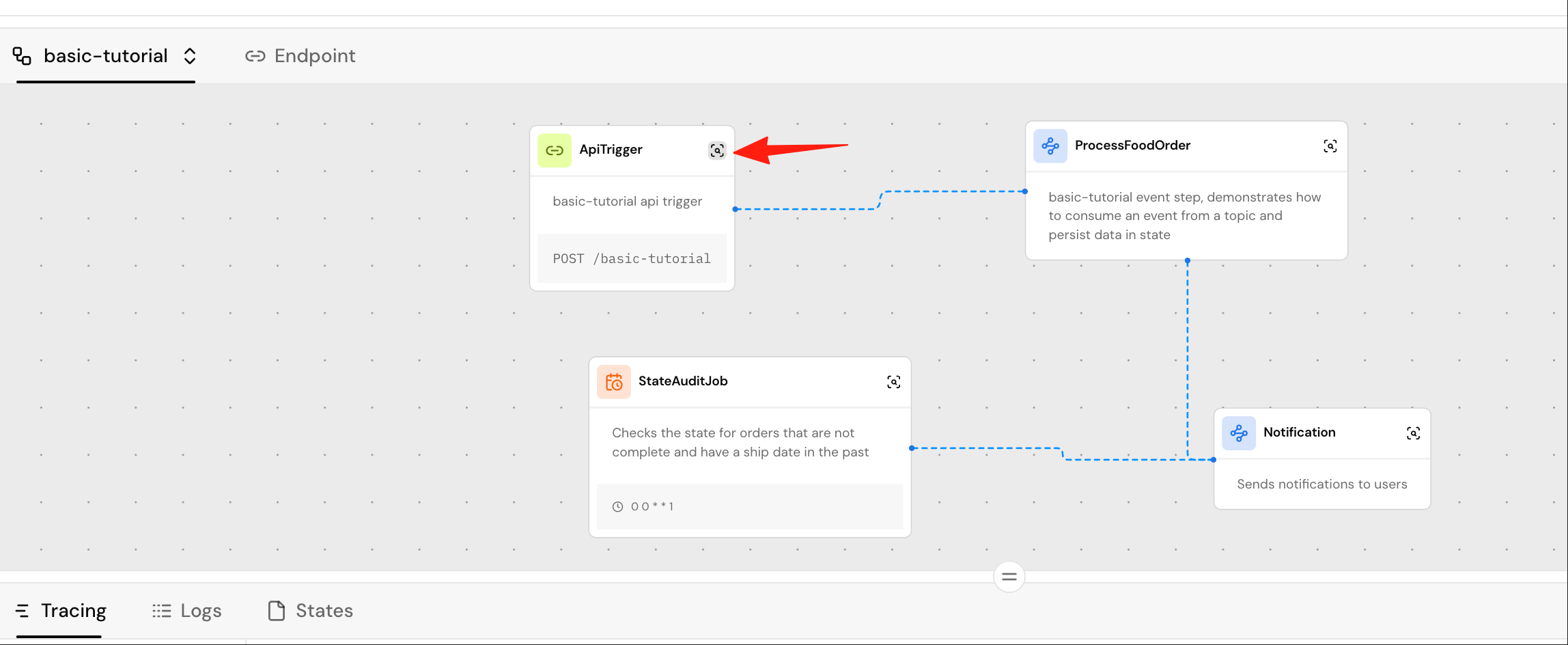
Task: Click the ApiTrigger output connector dot
Action: pos(735,209)
